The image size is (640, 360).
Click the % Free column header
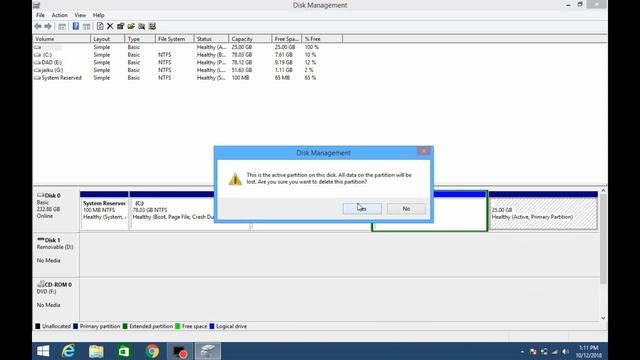[322, 39]
